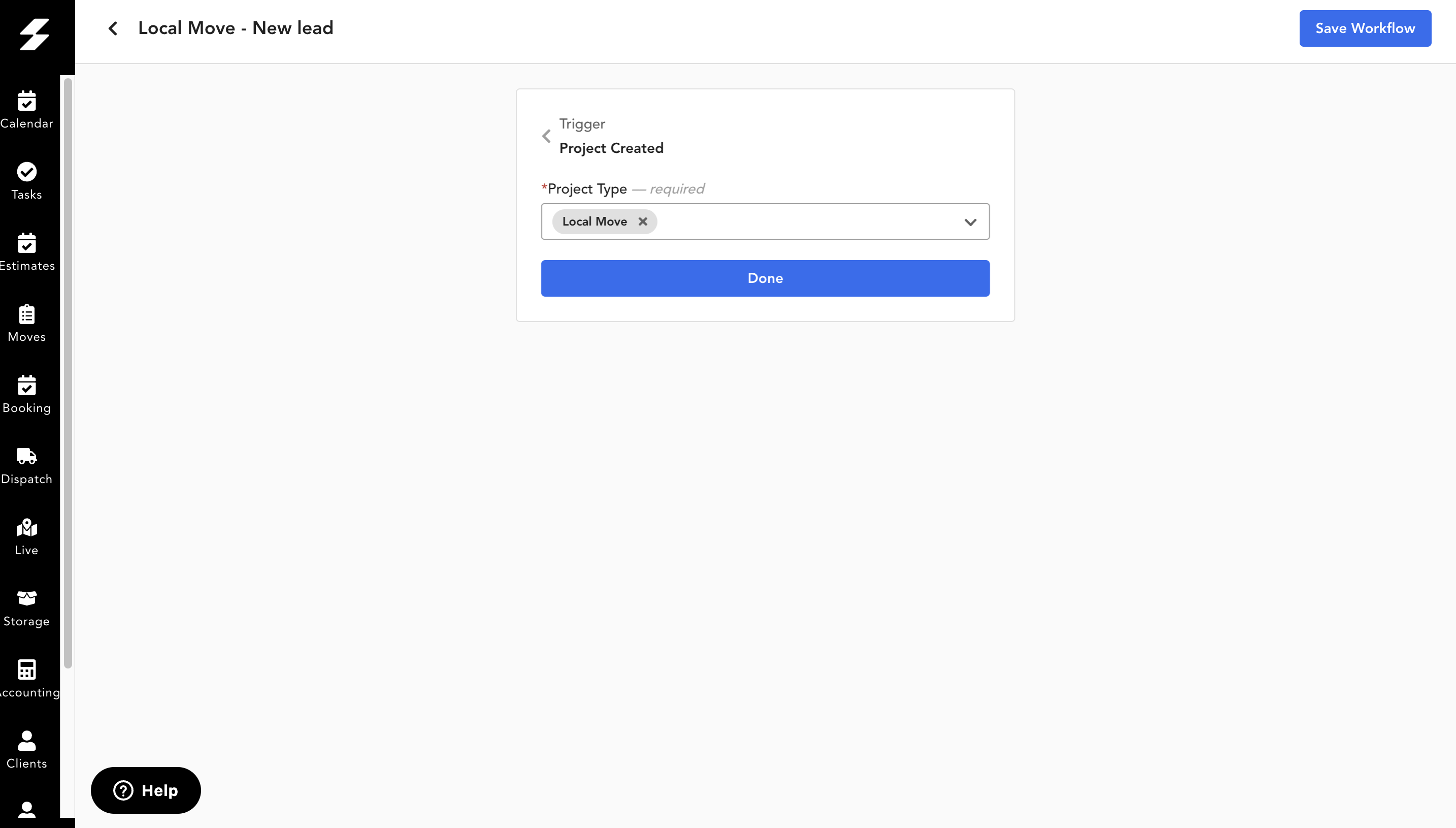Open the Live map icon
The height and width of the screenshot is (828, 1456).
(27, 528)
